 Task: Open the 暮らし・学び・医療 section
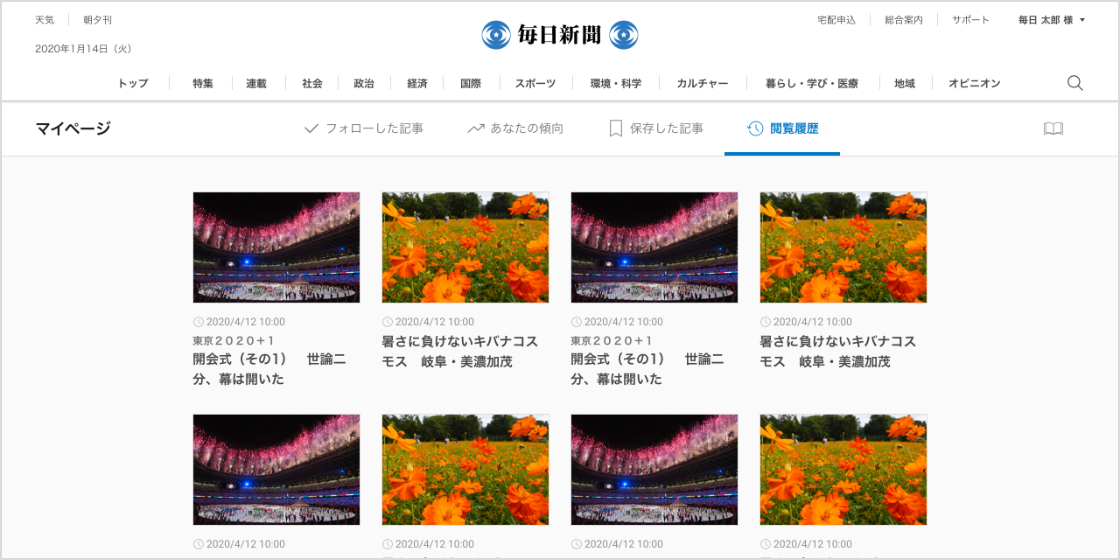tap(811, 84)
